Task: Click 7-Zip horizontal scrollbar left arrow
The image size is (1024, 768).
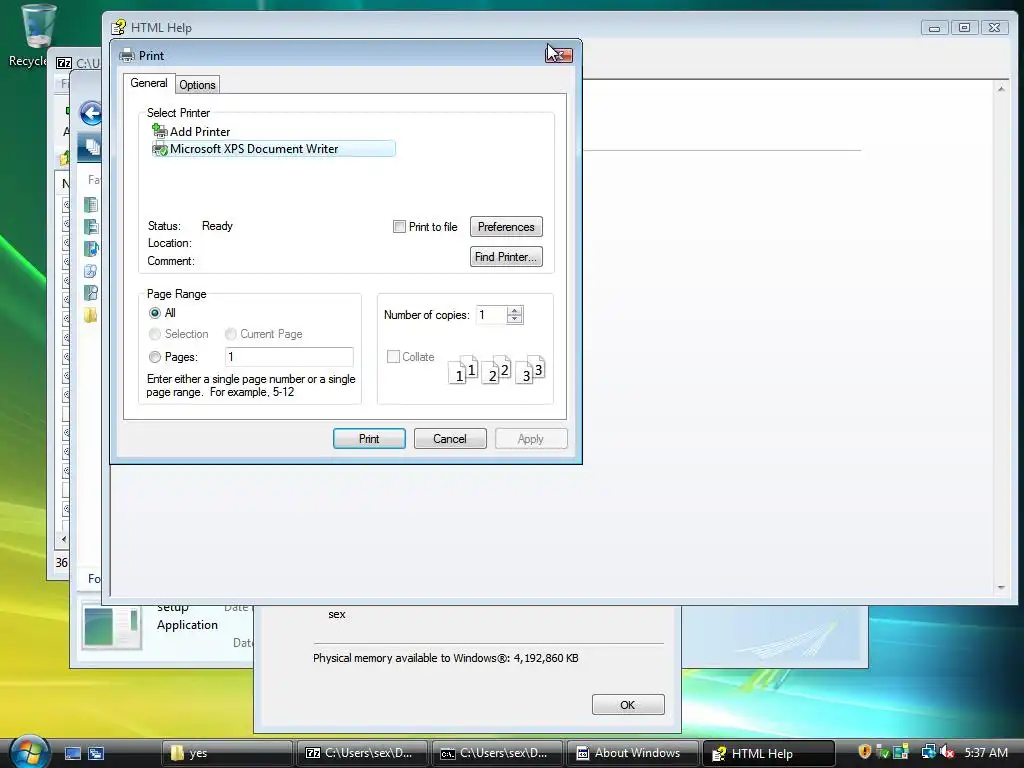Action: tap(63, 539)
